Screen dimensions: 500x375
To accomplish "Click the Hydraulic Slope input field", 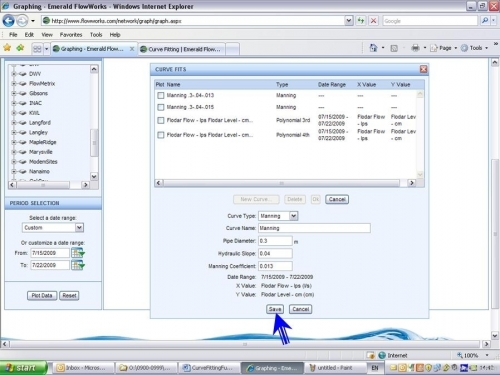I will click(x=275, y=253).
